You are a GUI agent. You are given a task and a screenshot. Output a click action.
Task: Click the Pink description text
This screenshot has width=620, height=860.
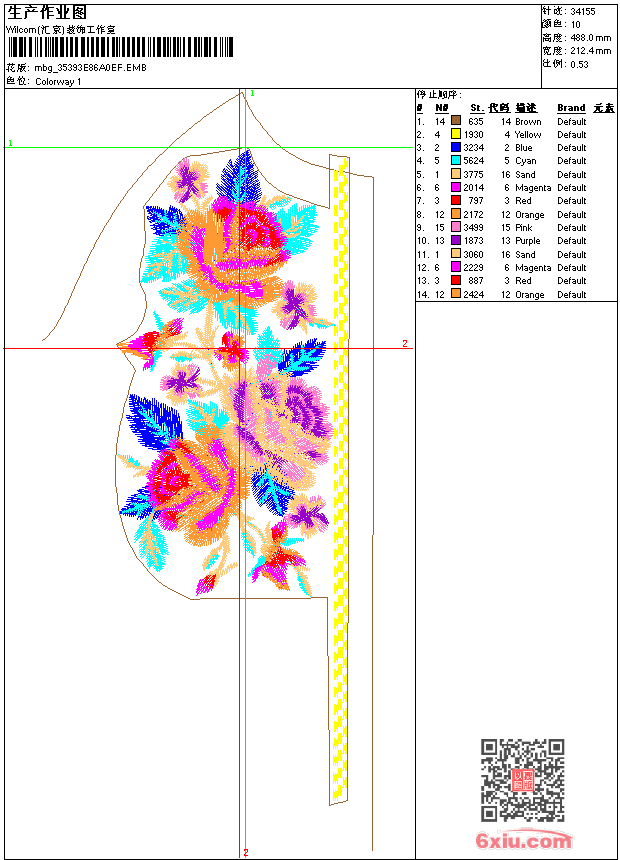(524, 228)
